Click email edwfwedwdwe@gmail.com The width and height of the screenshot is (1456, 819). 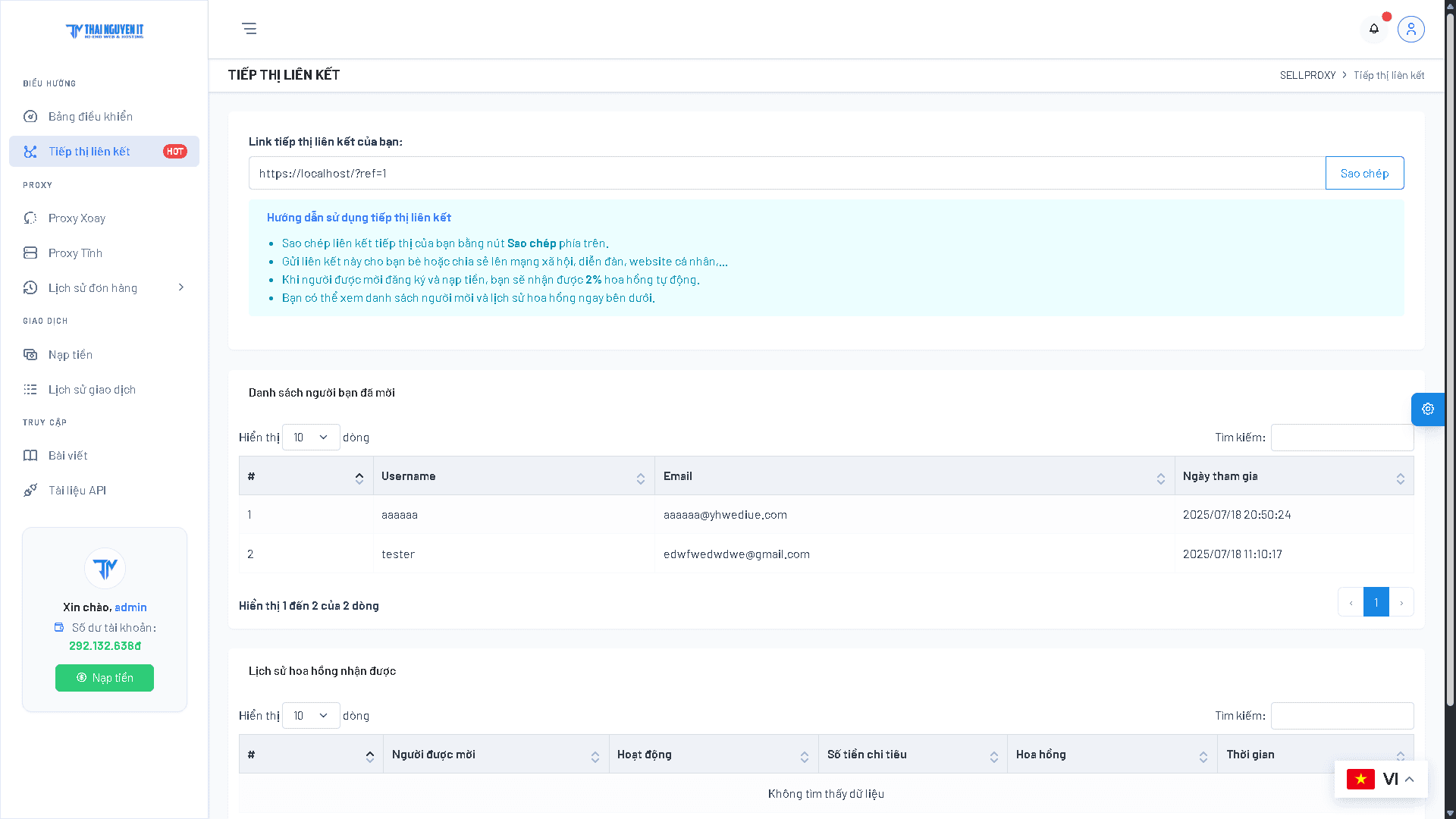point(736,554)
